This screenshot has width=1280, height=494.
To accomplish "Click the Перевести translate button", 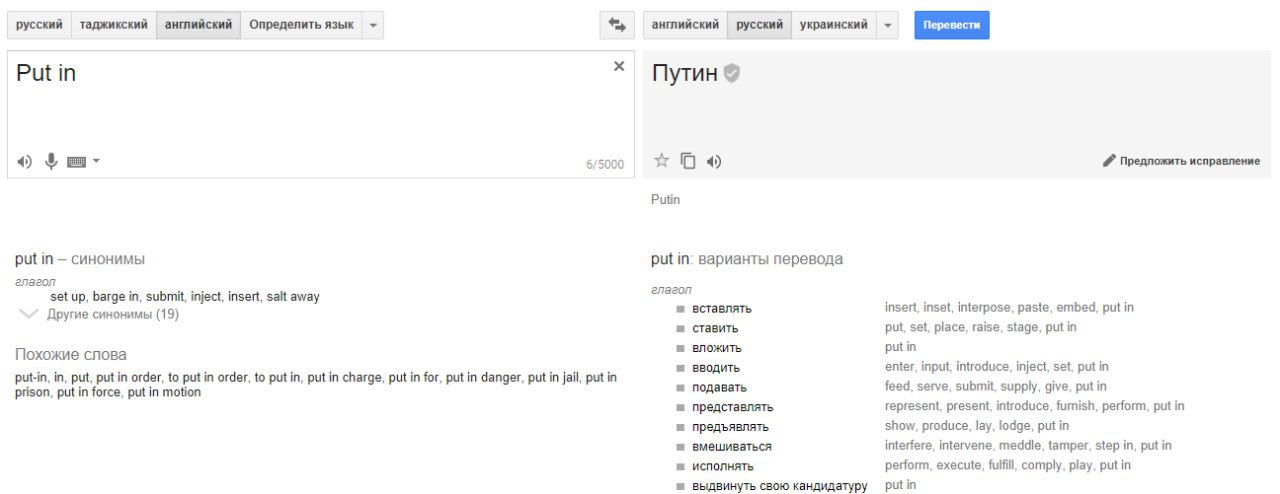I will click(952, 25).
